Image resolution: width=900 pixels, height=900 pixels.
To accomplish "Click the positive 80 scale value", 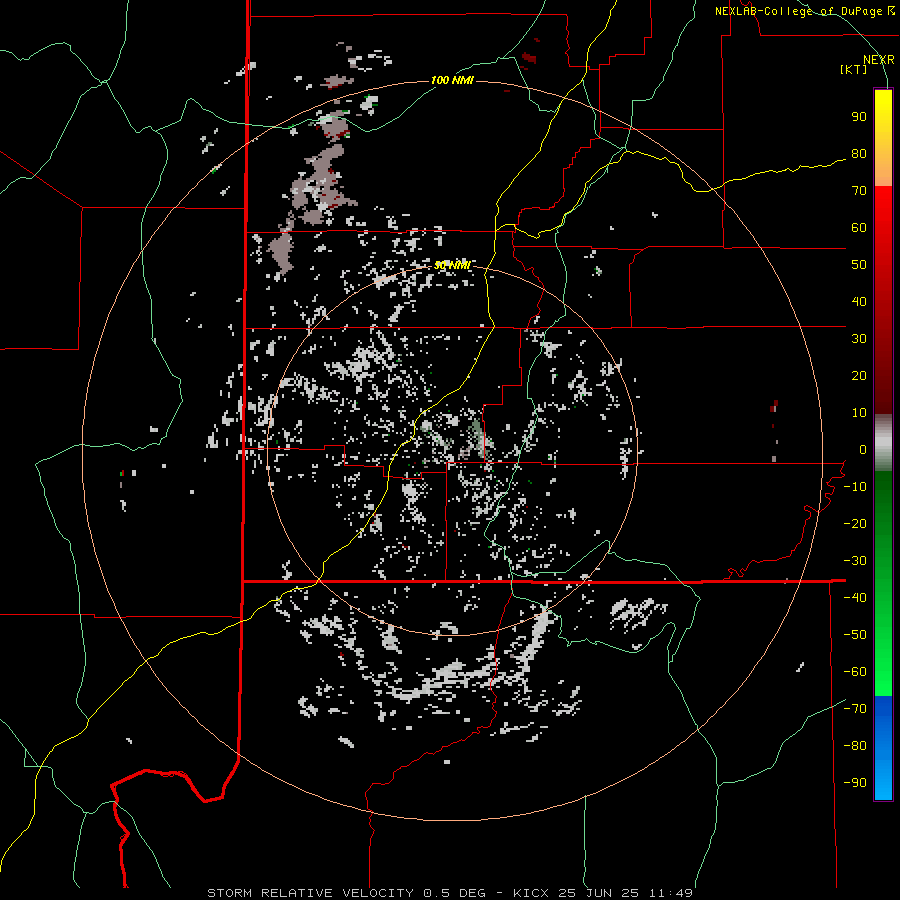I will 859,154.
